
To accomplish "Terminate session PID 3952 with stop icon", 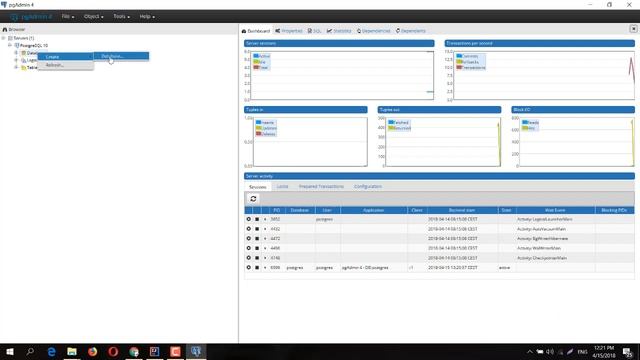I will tap(257, 219).
